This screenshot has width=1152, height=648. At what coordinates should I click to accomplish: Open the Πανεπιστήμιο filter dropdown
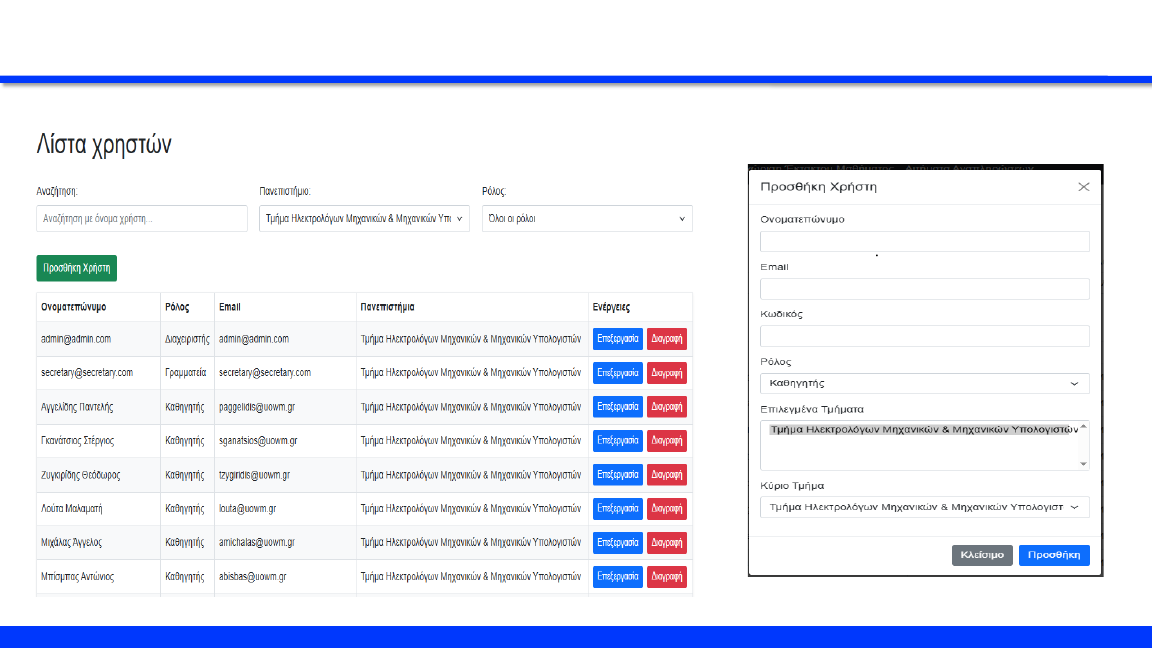(x=364, y=219)
